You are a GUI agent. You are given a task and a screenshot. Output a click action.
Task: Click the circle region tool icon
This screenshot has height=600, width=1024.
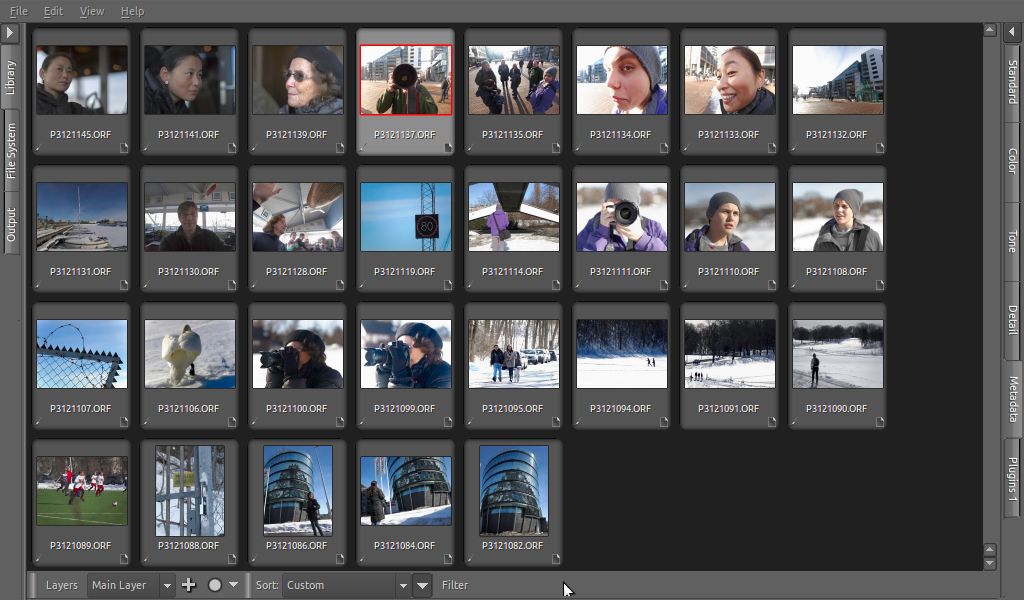(x=214, y=585)
